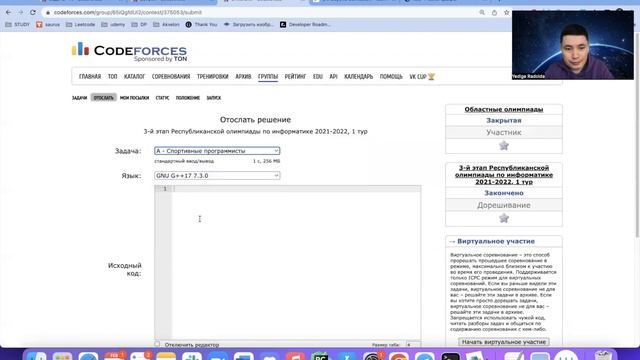The width and height of the screenshot is (640, 360).
Task: Click the Дорешивание text in sidebar
Action: 504,205
